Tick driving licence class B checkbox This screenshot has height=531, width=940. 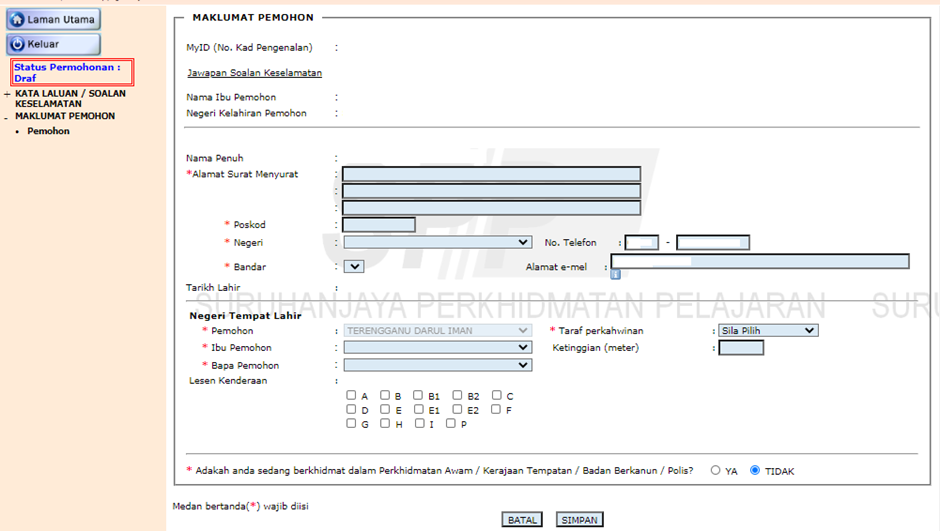pos(385,396)
